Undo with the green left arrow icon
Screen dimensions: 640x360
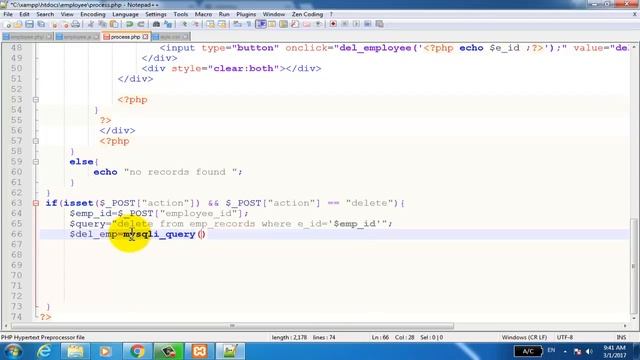(x=129, y=24)
